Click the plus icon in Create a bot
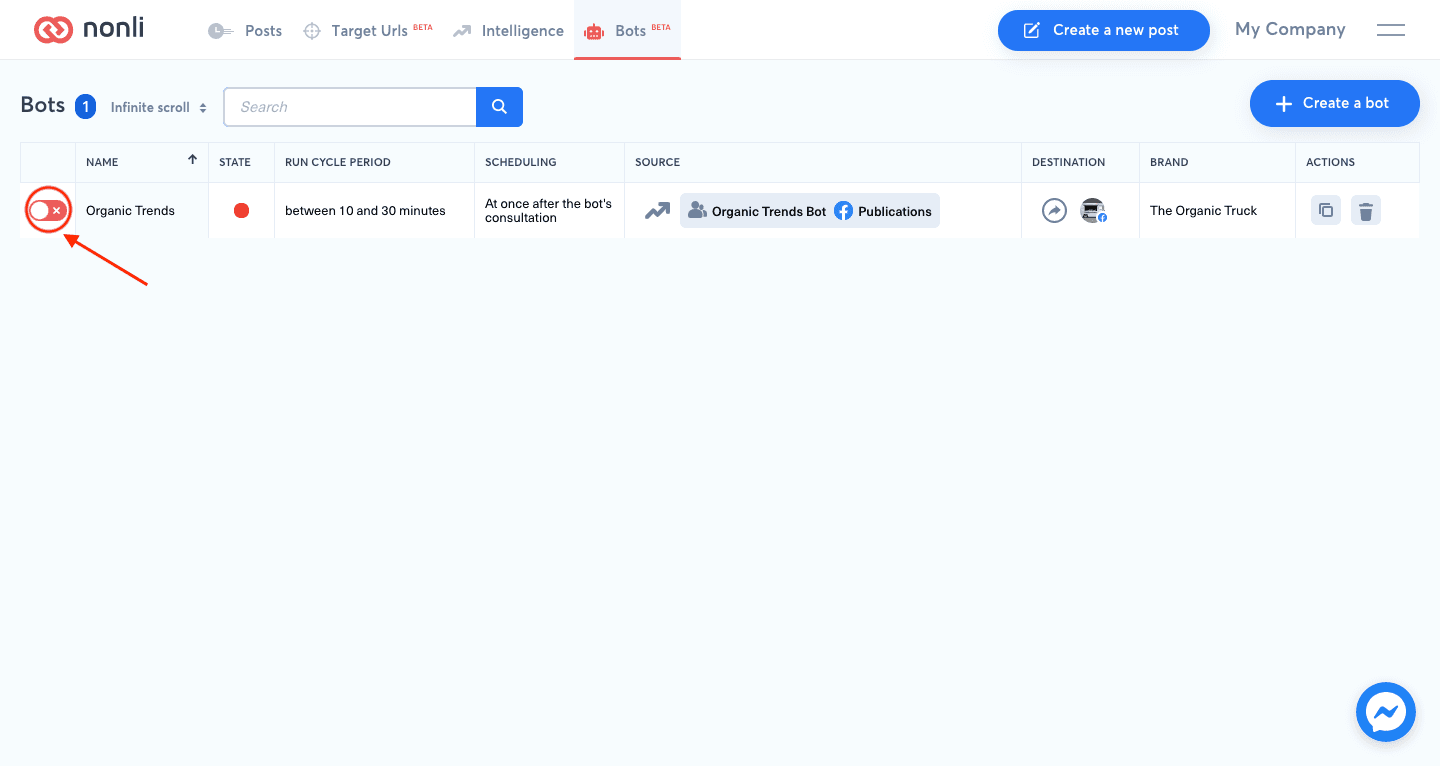 pyautogui.click(x=1284, y=104)
